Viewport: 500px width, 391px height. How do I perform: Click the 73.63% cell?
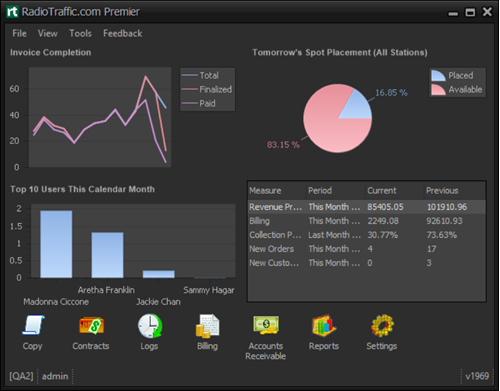coord(442,235)
